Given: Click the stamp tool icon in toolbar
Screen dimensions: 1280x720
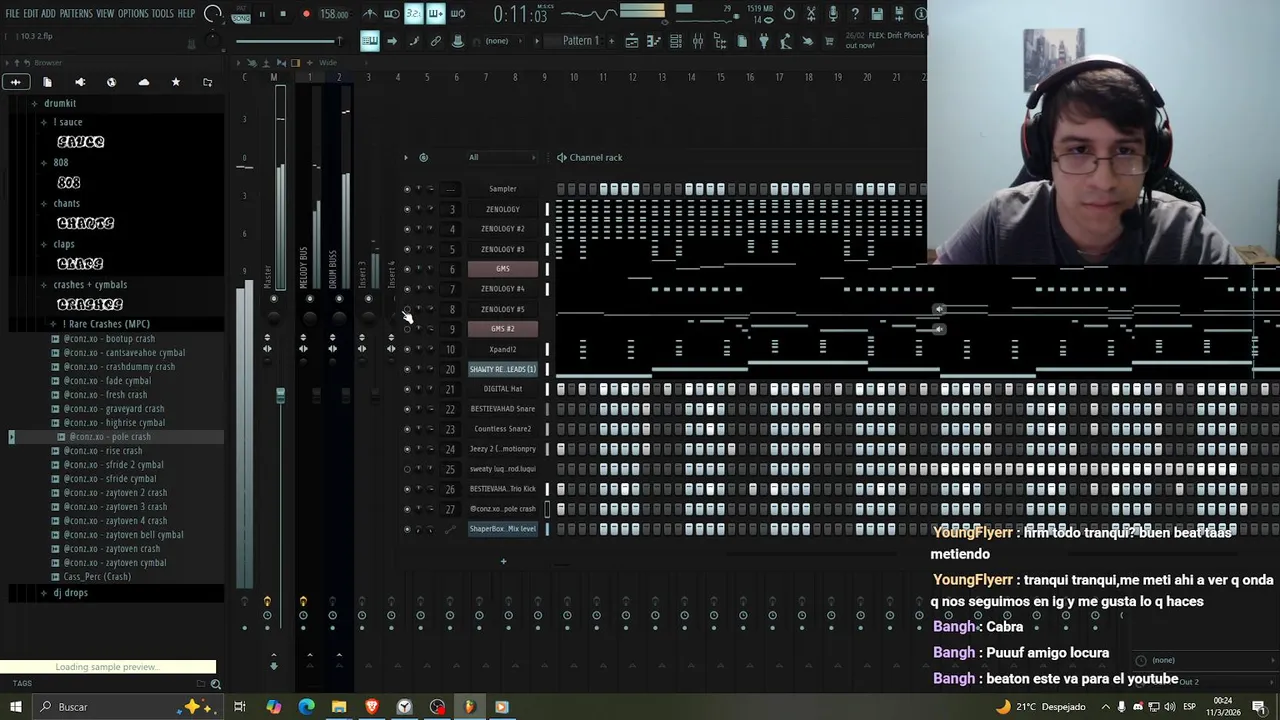Looking at the screenshot, I should coord(458,41).
